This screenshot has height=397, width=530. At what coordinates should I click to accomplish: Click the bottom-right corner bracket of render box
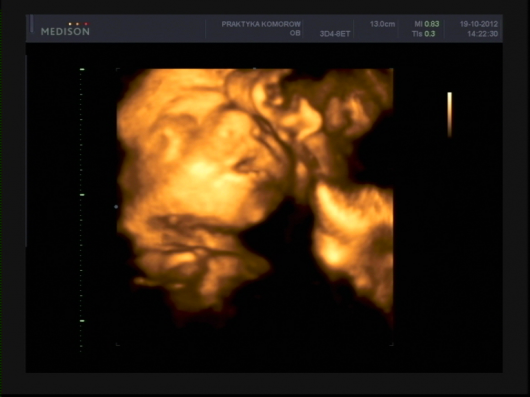coord(392,344)
